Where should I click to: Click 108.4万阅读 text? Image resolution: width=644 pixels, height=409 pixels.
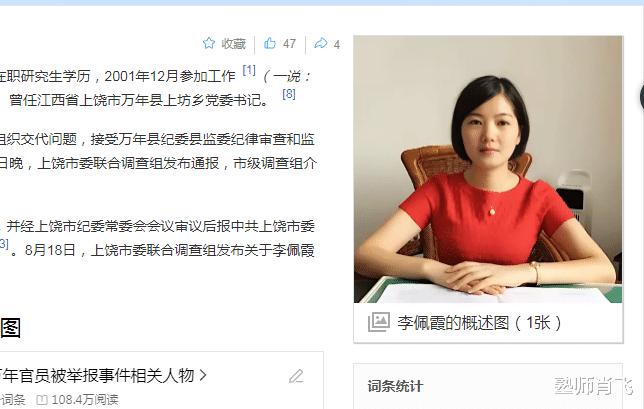coord(85,400)
